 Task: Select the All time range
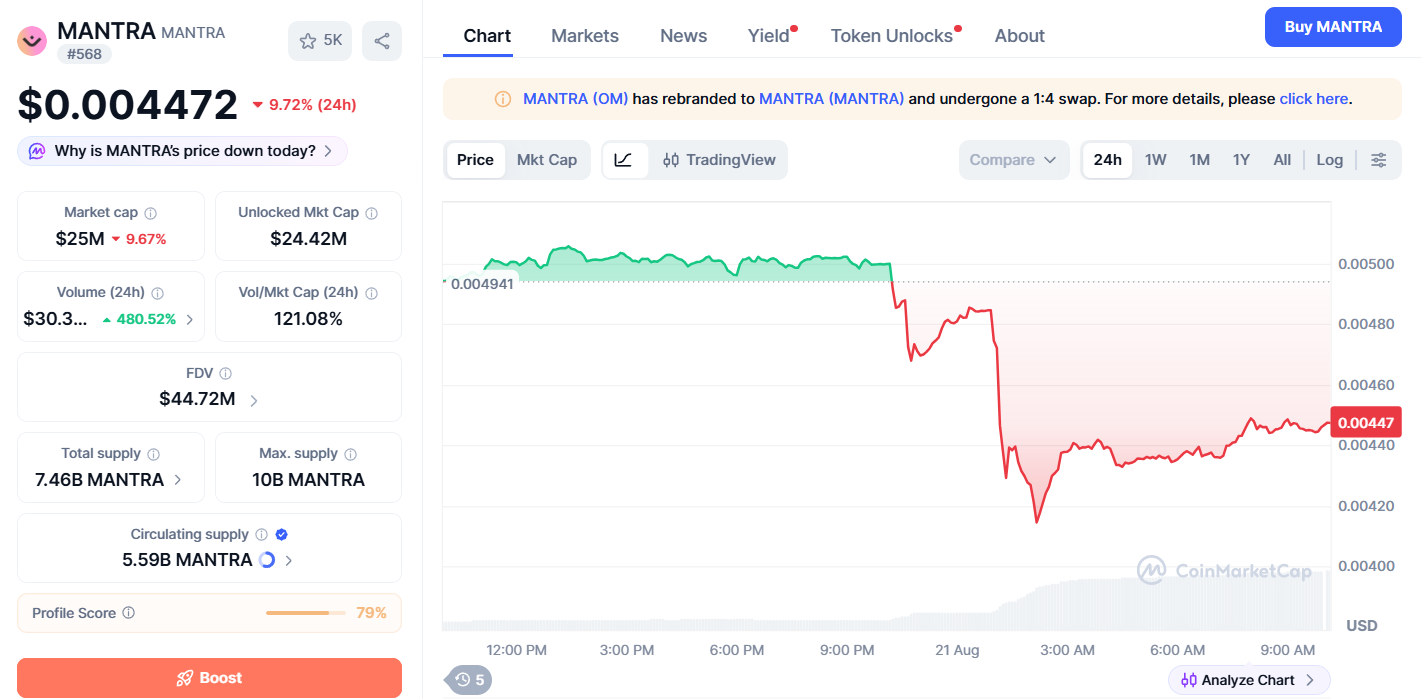click(x=1282, y=160)
